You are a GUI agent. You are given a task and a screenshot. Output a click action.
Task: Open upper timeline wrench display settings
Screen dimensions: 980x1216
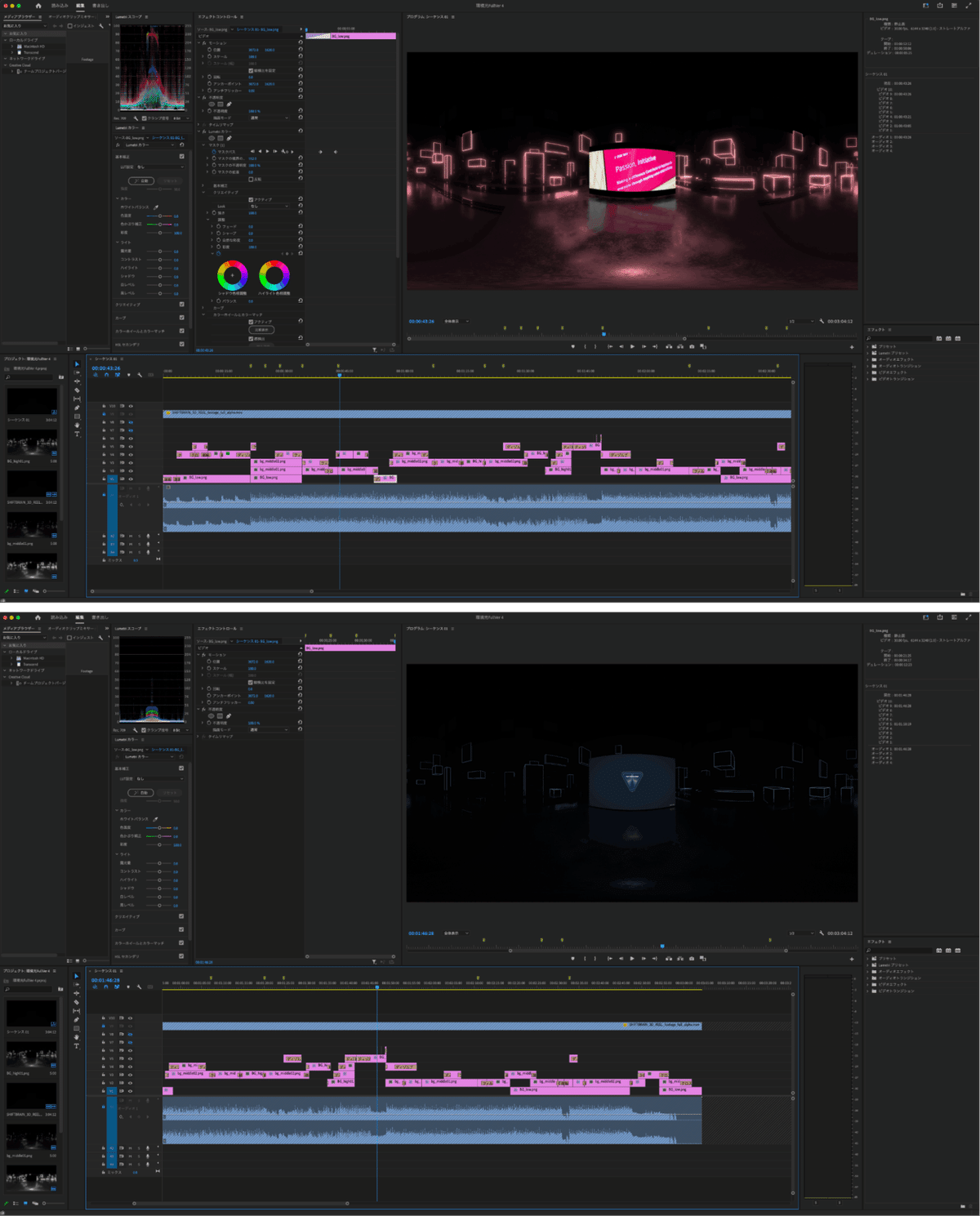point(140,375)
